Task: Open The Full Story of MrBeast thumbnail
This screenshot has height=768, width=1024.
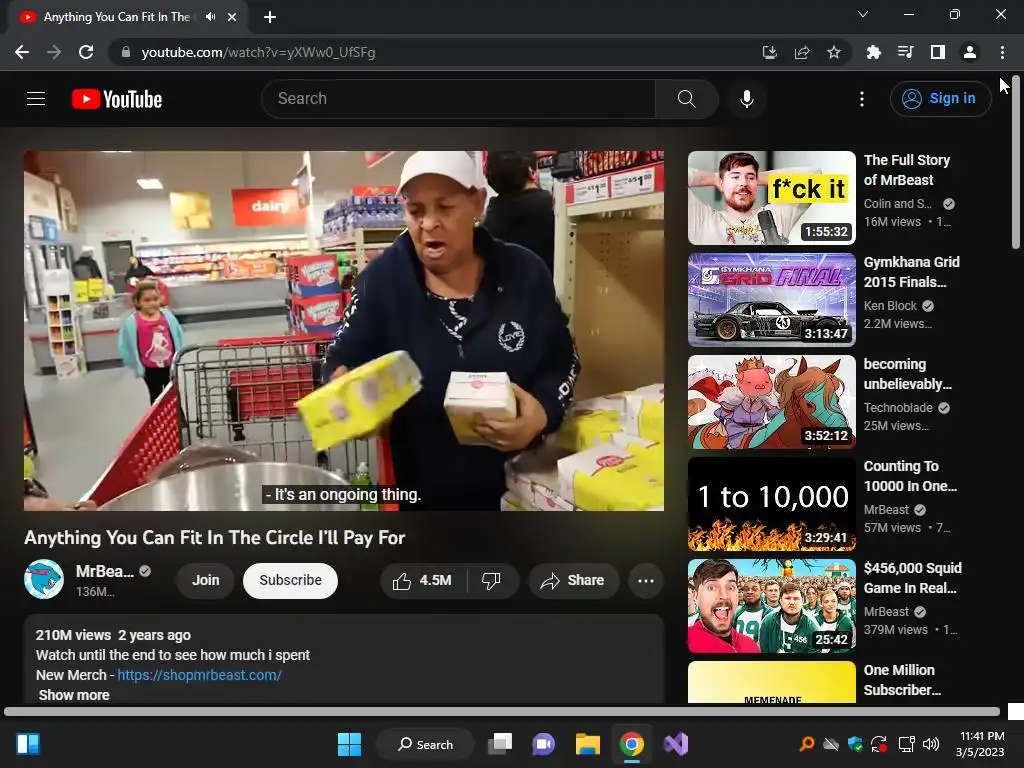Action: [772, 198]
